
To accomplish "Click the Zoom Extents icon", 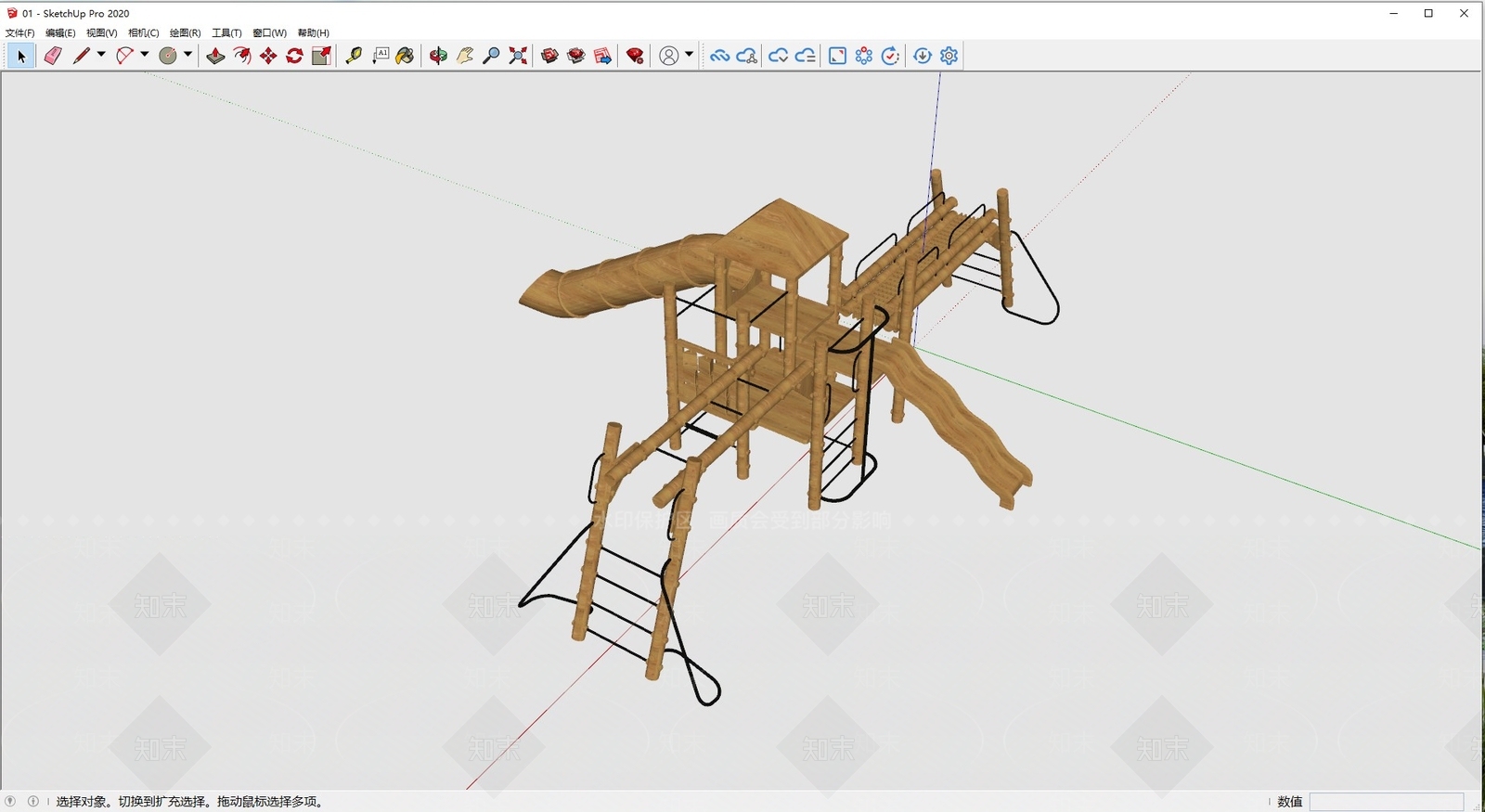I will (518, 56).
